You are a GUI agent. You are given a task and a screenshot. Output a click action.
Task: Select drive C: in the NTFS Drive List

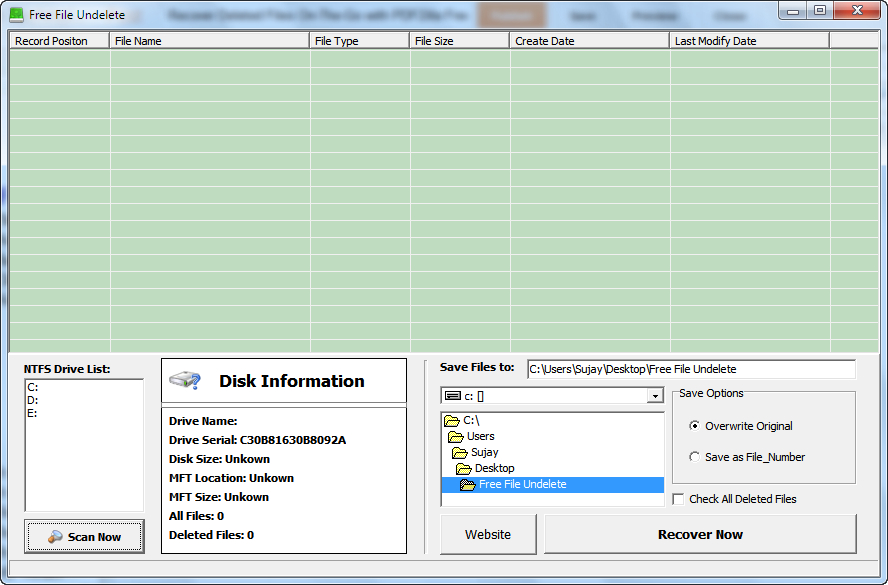pos(33,387)
